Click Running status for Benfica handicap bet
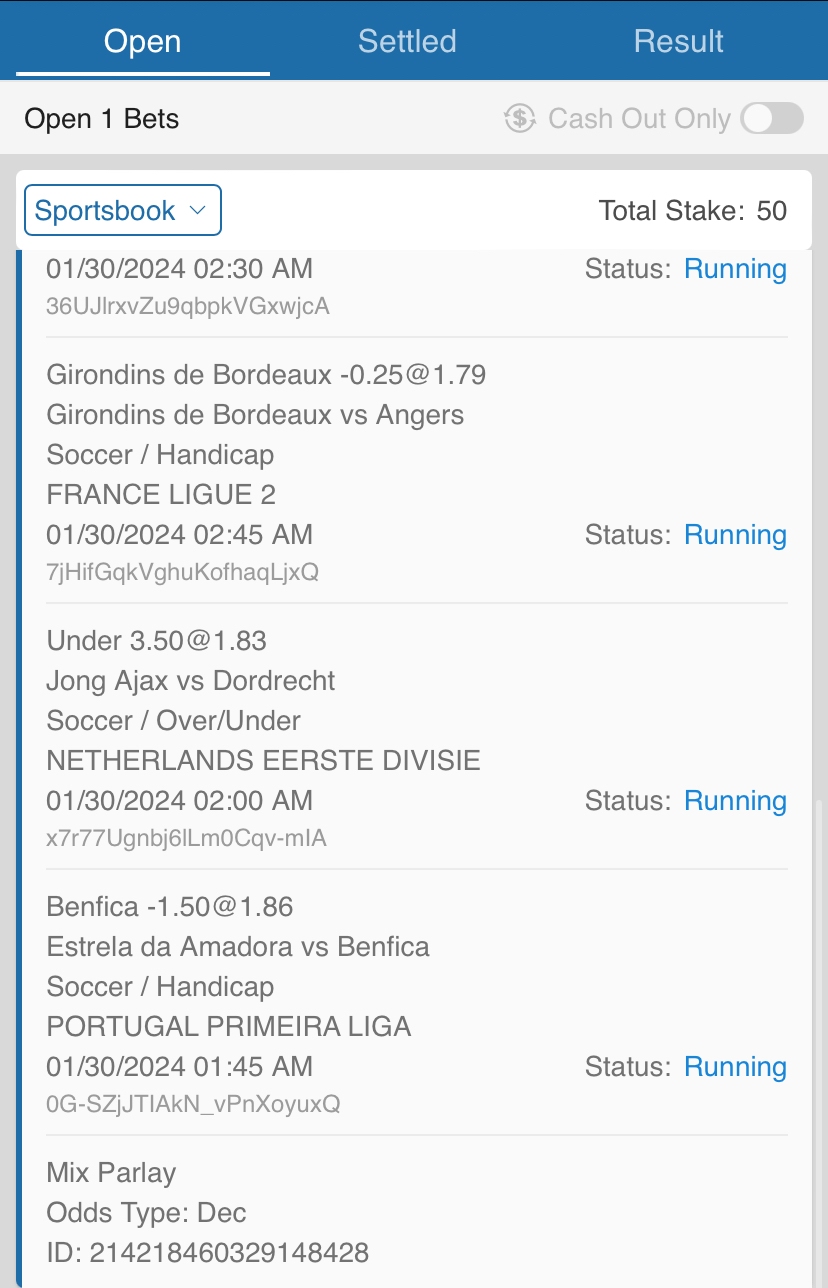828x1288 pixels. [735, 1067]
